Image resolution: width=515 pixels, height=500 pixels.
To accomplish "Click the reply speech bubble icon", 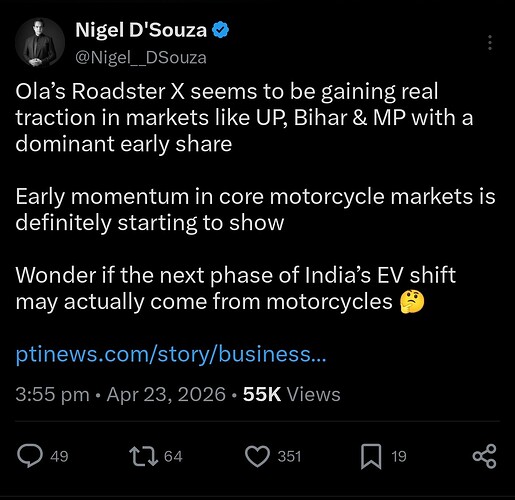I will coord(30,456).
